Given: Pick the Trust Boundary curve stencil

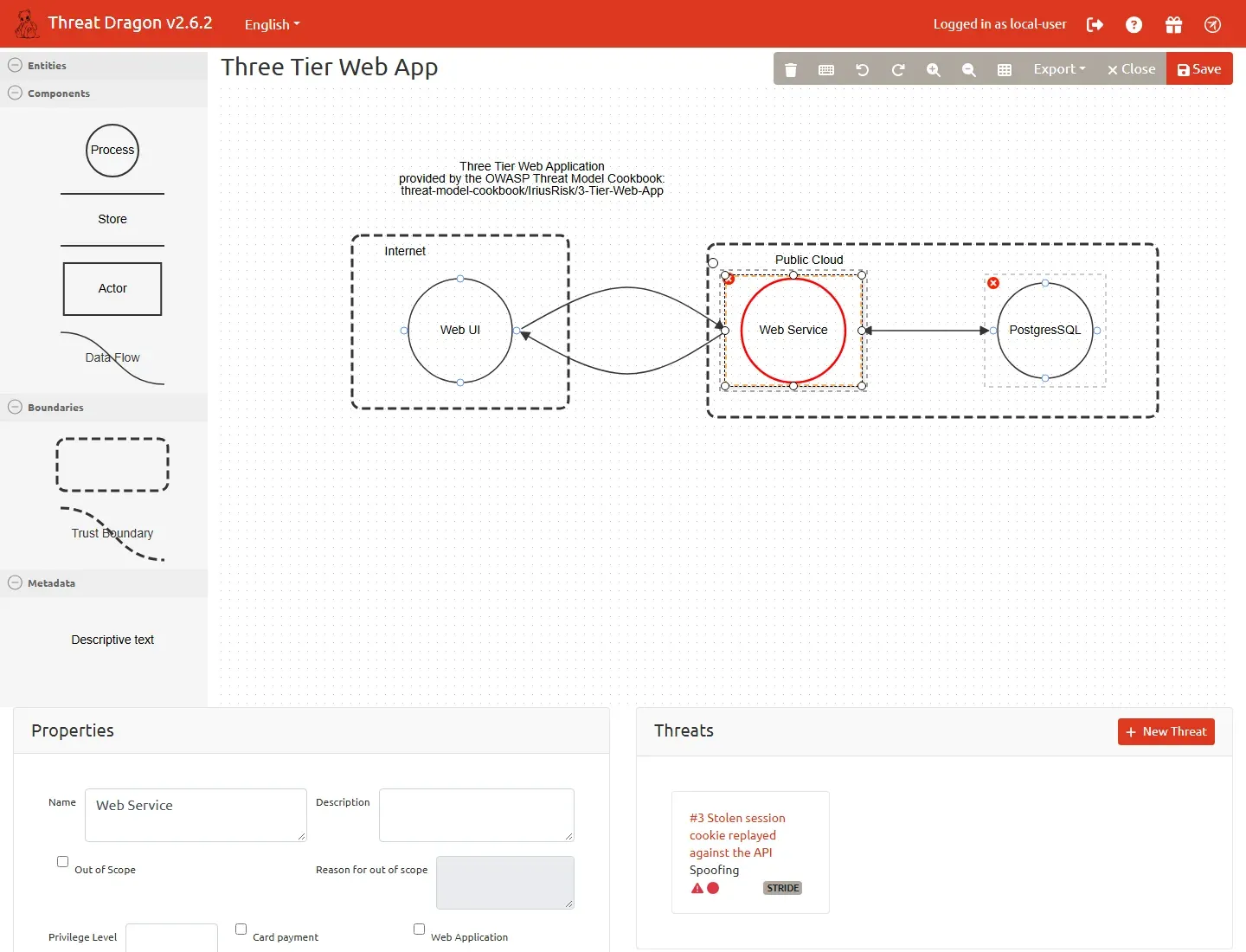Looking at the screenshot, I should [x=112, y=533].
